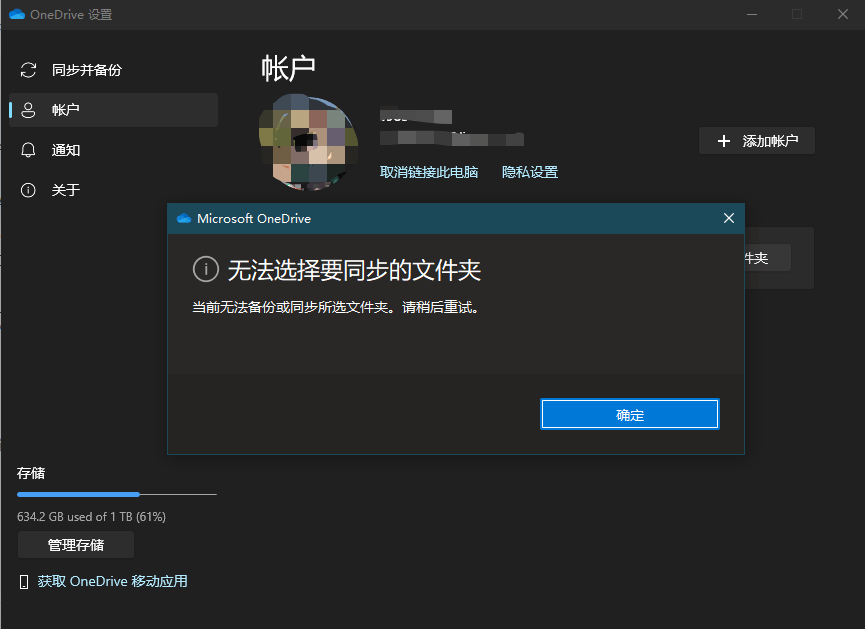This screenshot has width=865, height=629.
Task: Click the person icon beside 帐户
Action: coord(28,110)
